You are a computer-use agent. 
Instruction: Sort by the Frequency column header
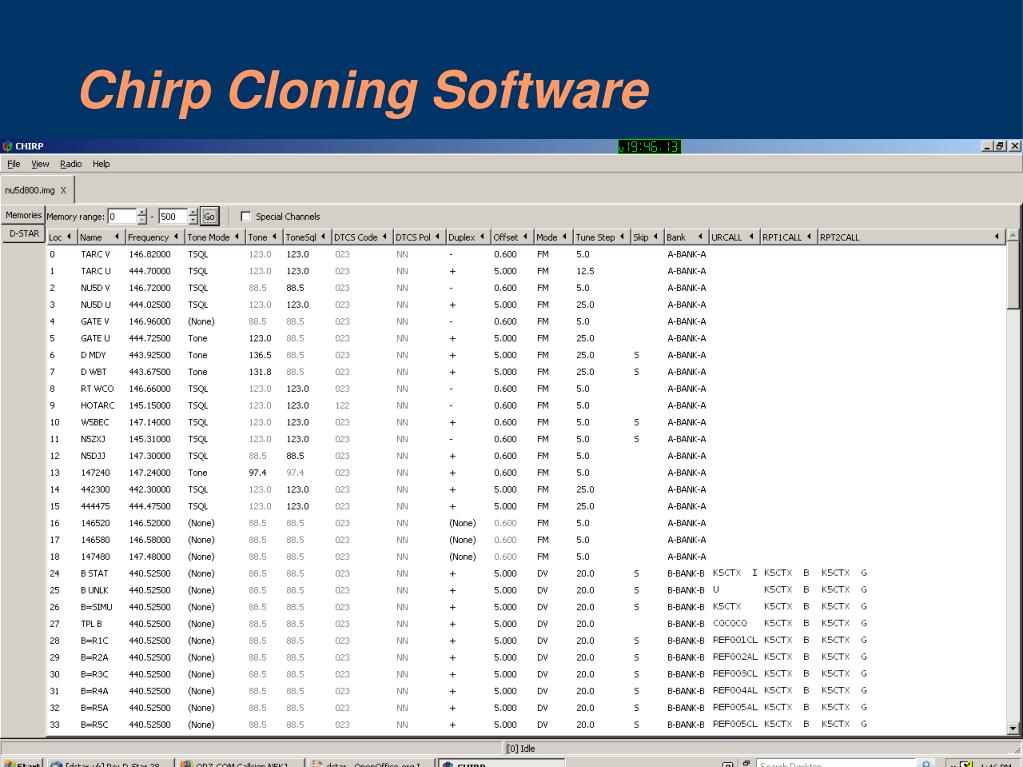coord(155,237)
